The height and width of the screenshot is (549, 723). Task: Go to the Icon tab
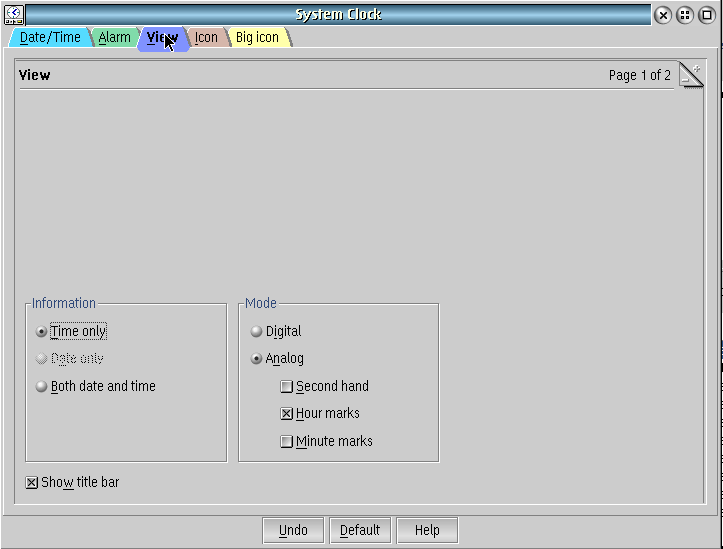tap(206, 37)
